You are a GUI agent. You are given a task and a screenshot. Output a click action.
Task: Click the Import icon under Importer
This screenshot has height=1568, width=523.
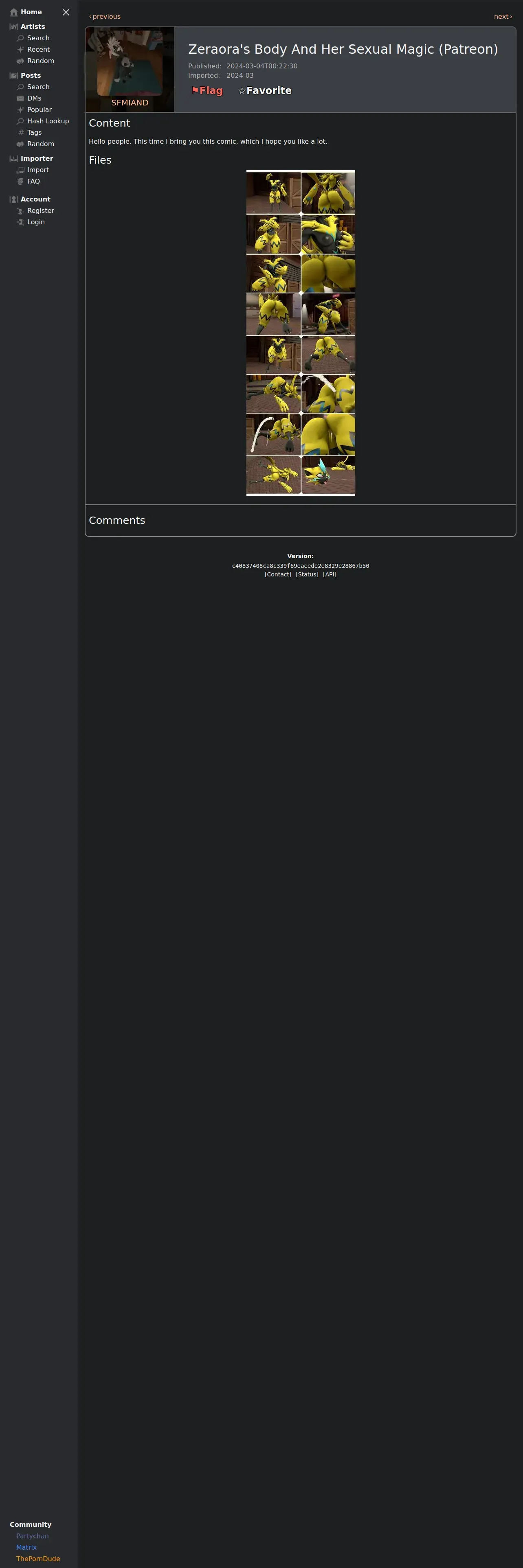point(20,170)
